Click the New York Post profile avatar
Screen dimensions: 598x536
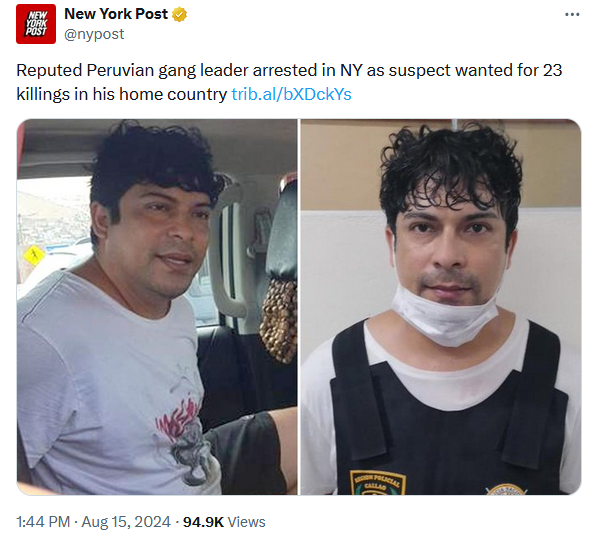(36, 24)
